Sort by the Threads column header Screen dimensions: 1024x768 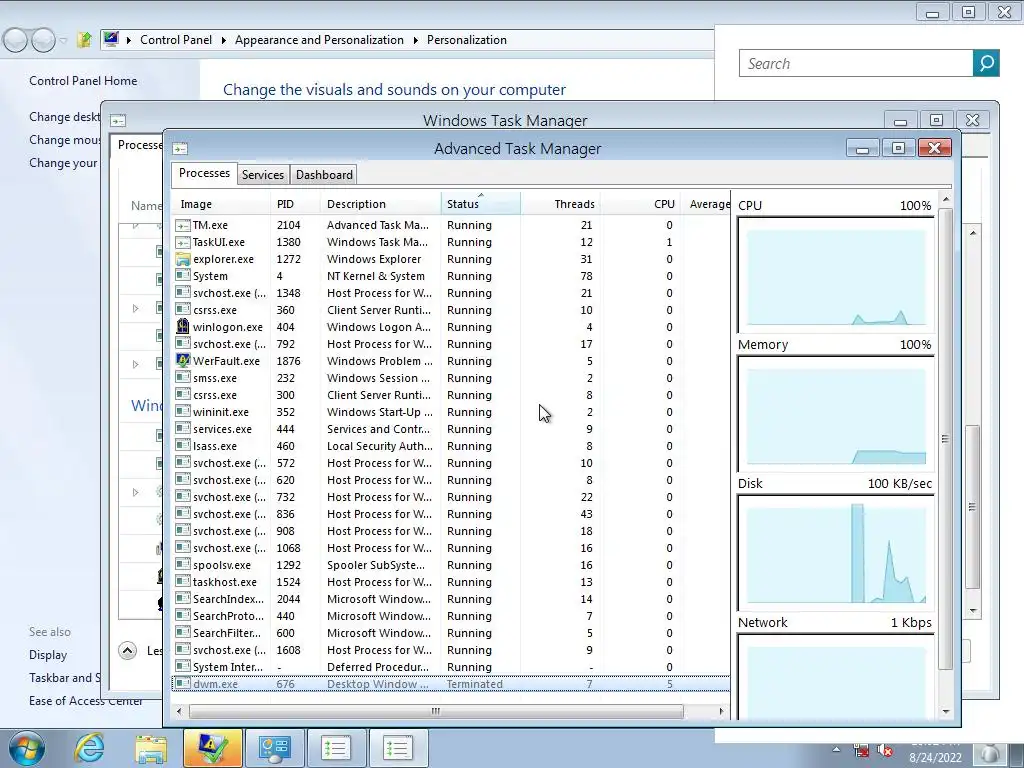[560, 204]
